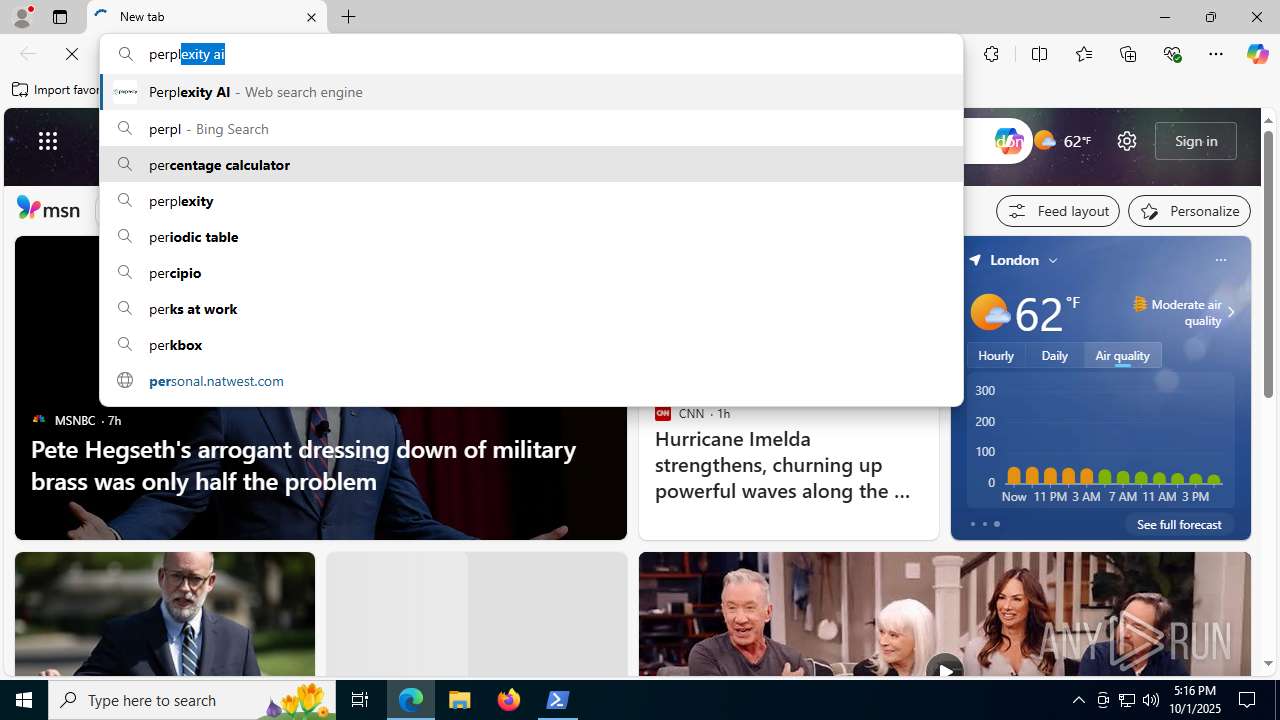Viewport: 1280px width, 720px height.
Task: Choose the percipio suggestion
Action: tap(531, 272)
